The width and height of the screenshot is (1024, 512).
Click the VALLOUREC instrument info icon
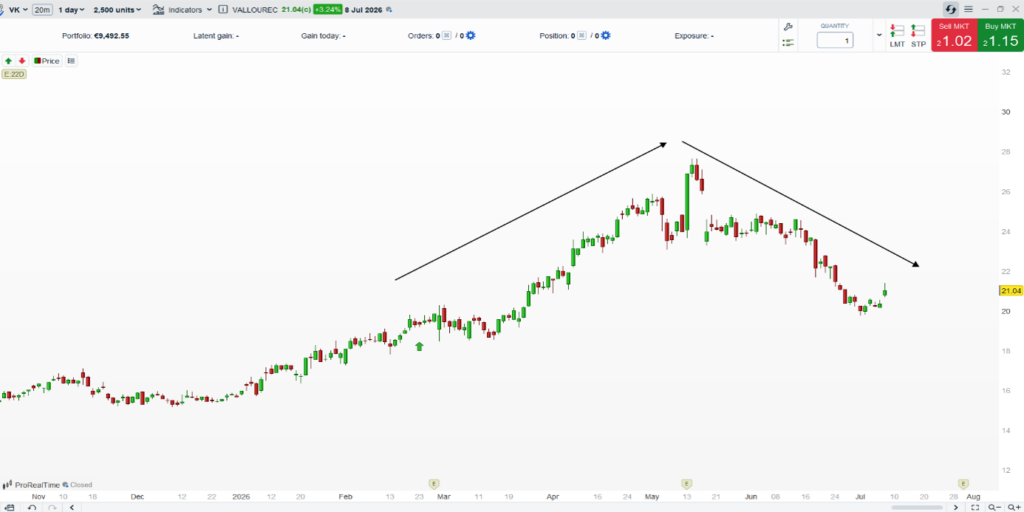click(223, 10)
